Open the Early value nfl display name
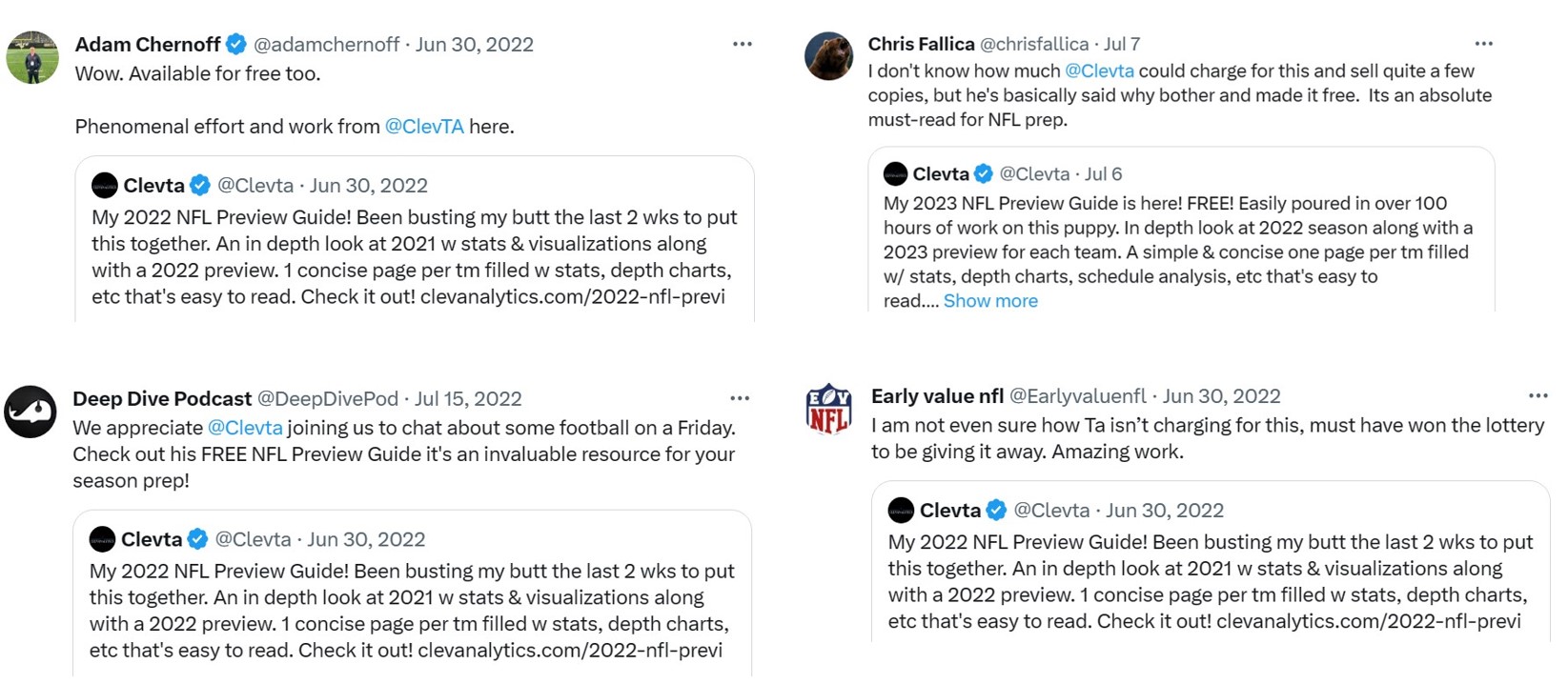This screenshot has height=684, width=1568. [937, 396]
